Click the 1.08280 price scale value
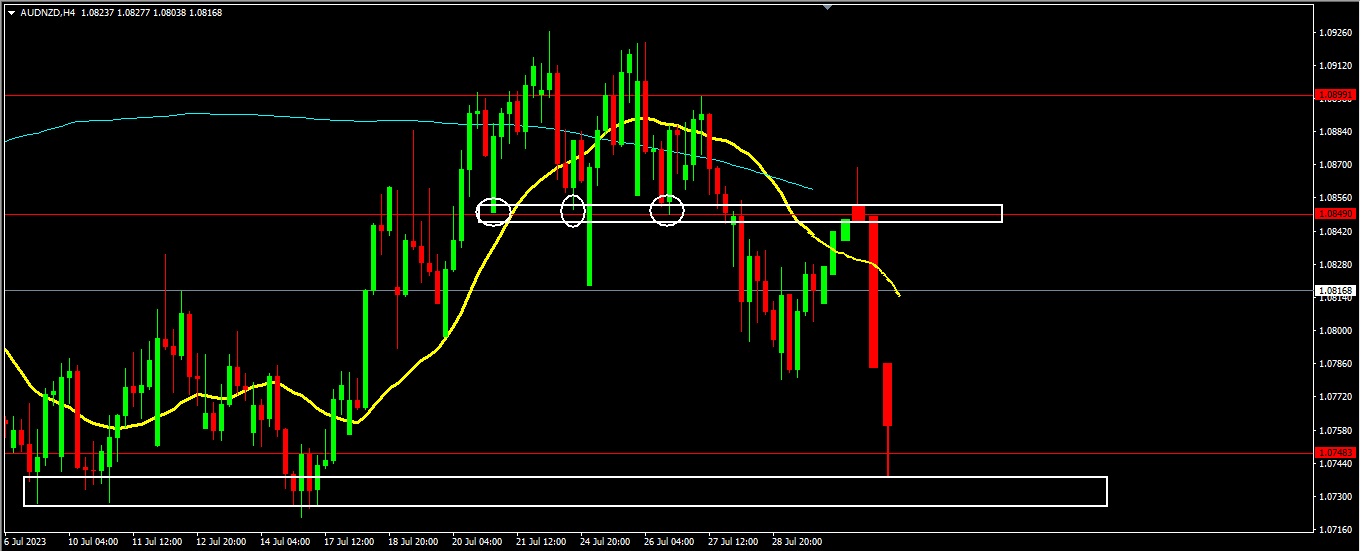The width and height of the screenshot is (1361, 551). (x=1336, y=264)
